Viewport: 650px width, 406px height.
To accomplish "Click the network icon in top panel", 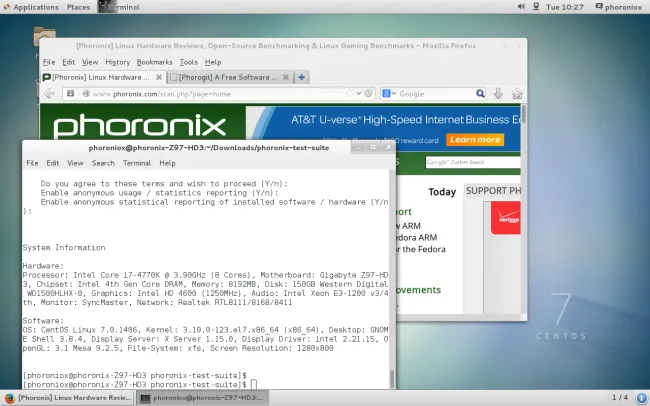I will click(536, 7).
